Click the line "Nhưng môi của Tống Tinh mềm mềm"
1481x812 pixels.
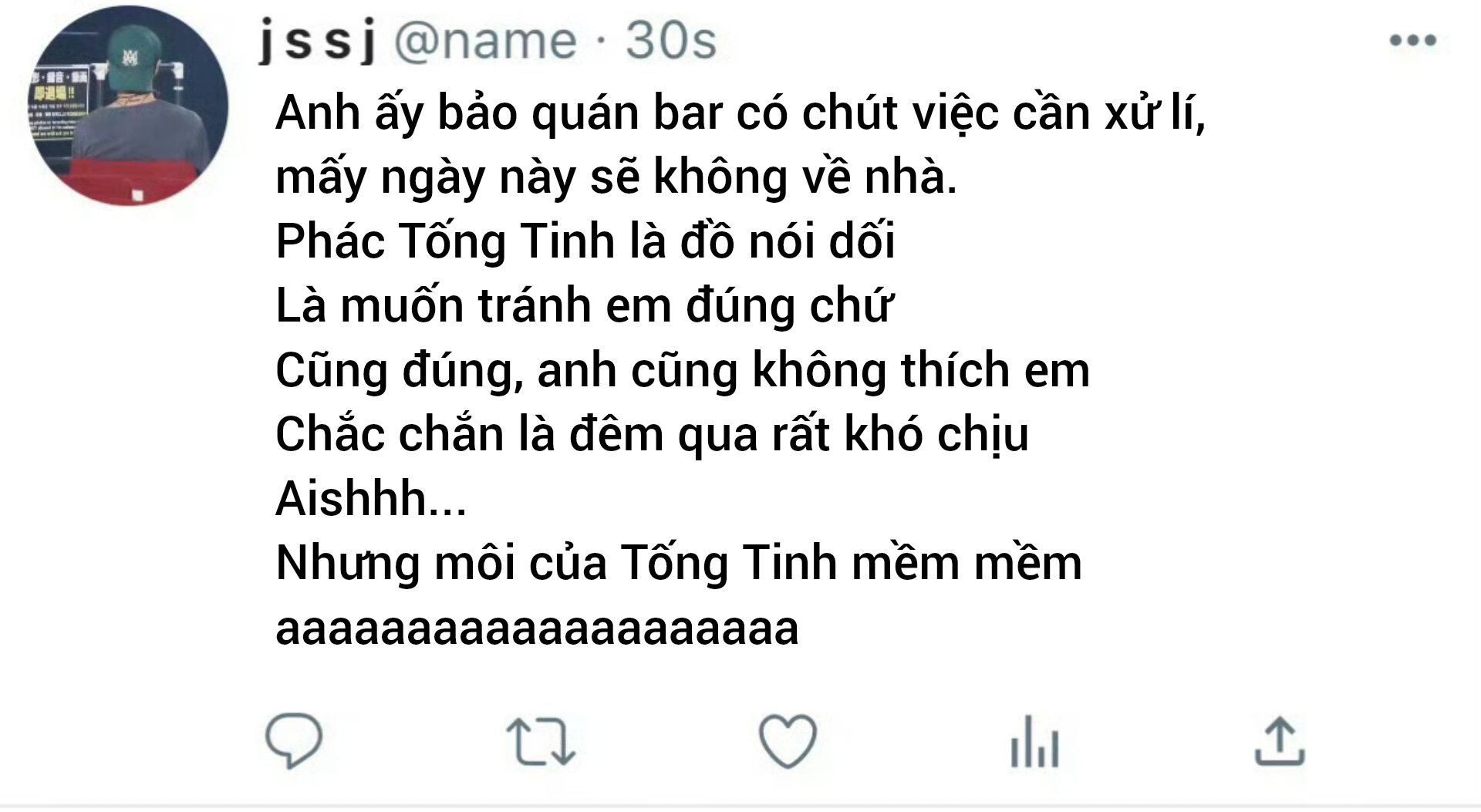[x=679, y=564]
